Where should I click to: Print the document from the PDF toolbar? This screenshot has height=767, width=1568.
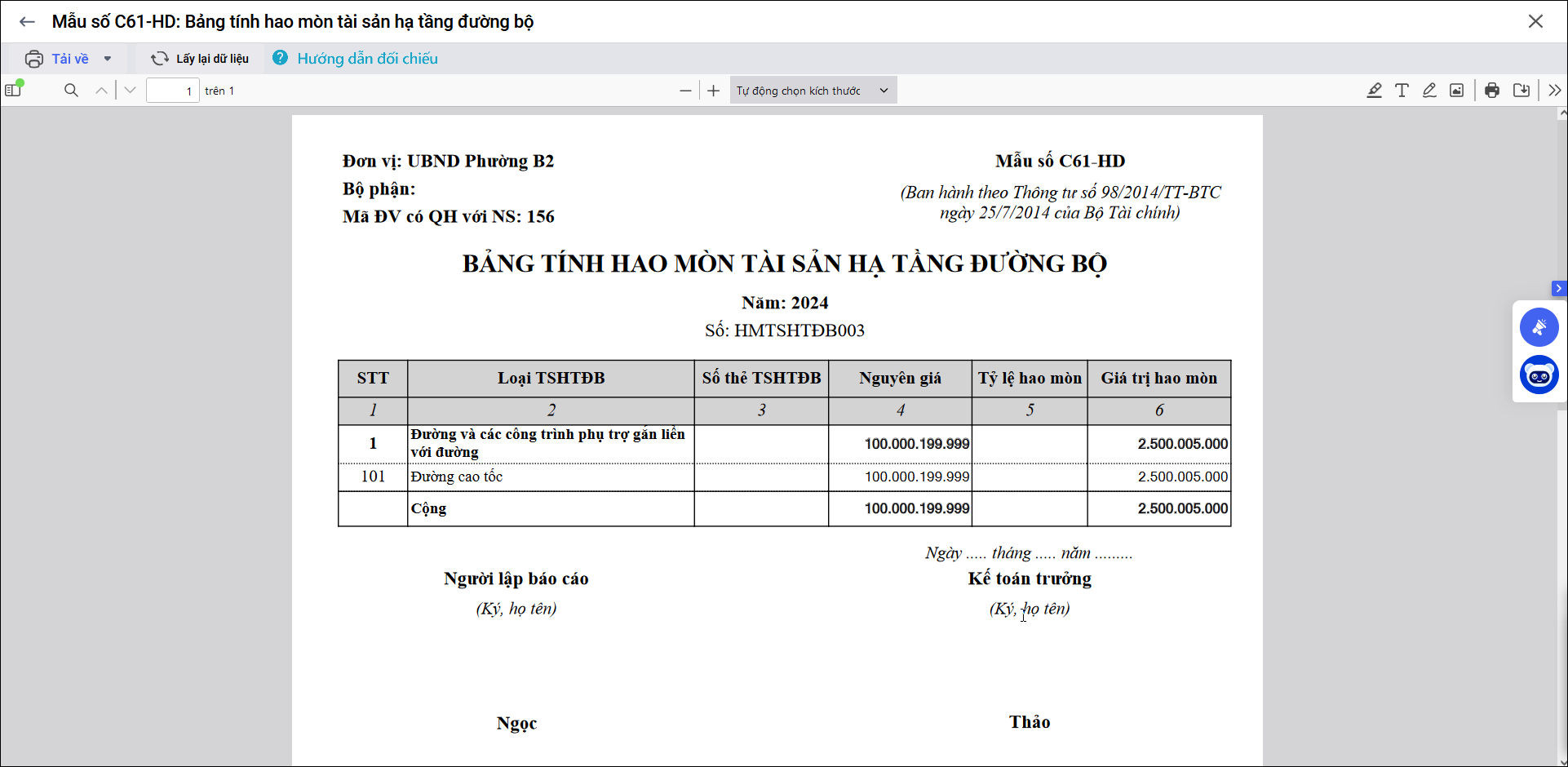pos(1492,91)
